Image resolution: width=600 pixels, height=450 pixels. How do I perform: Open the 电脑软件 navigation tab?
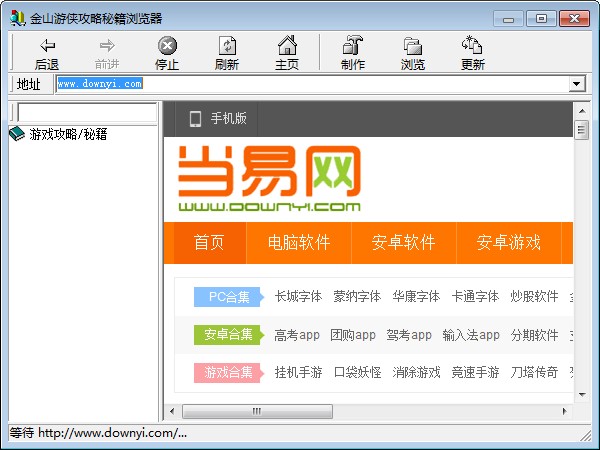[299, 243]
